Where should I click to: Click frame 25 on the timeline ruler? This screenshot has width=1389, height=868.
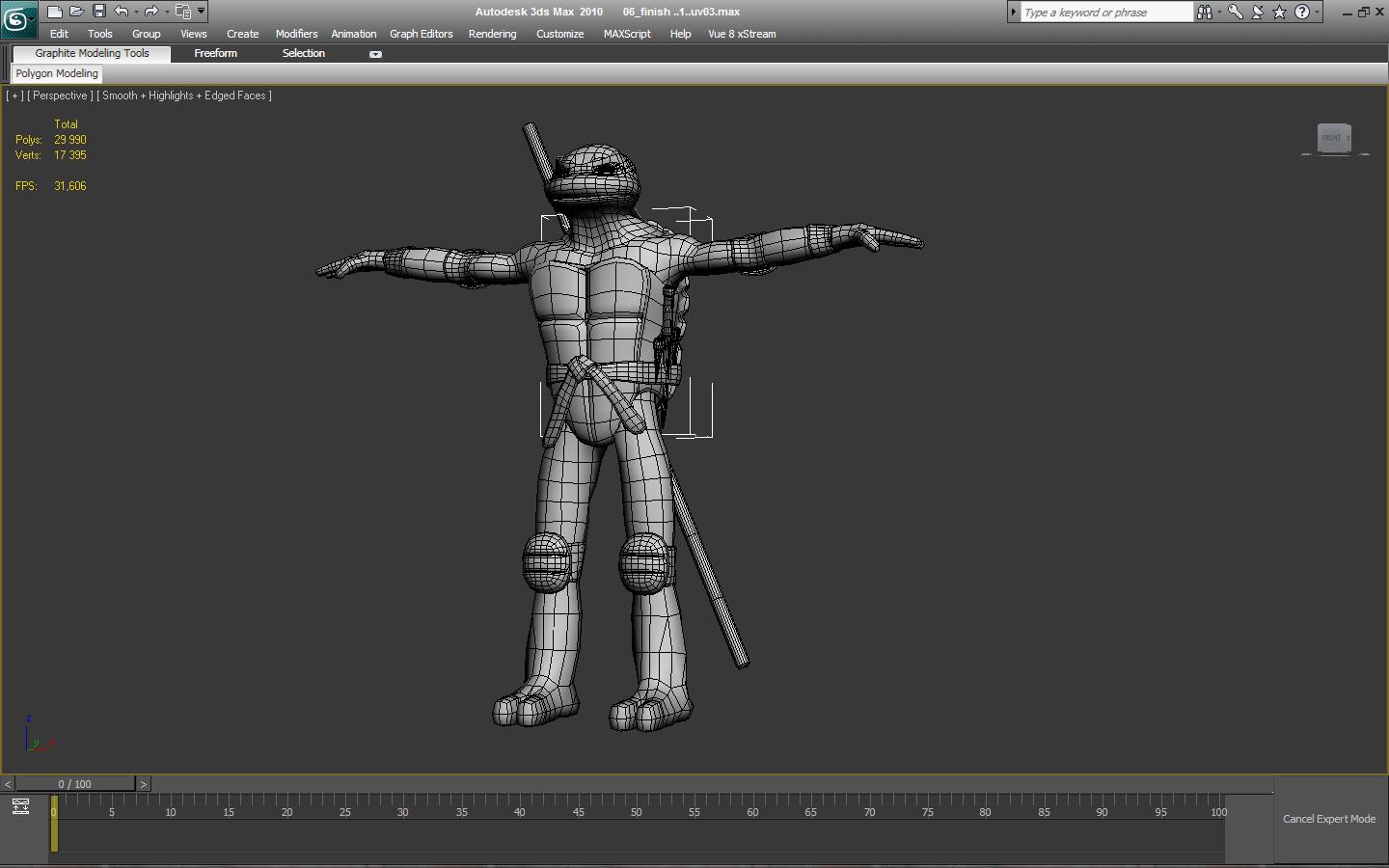click(345, 812)
